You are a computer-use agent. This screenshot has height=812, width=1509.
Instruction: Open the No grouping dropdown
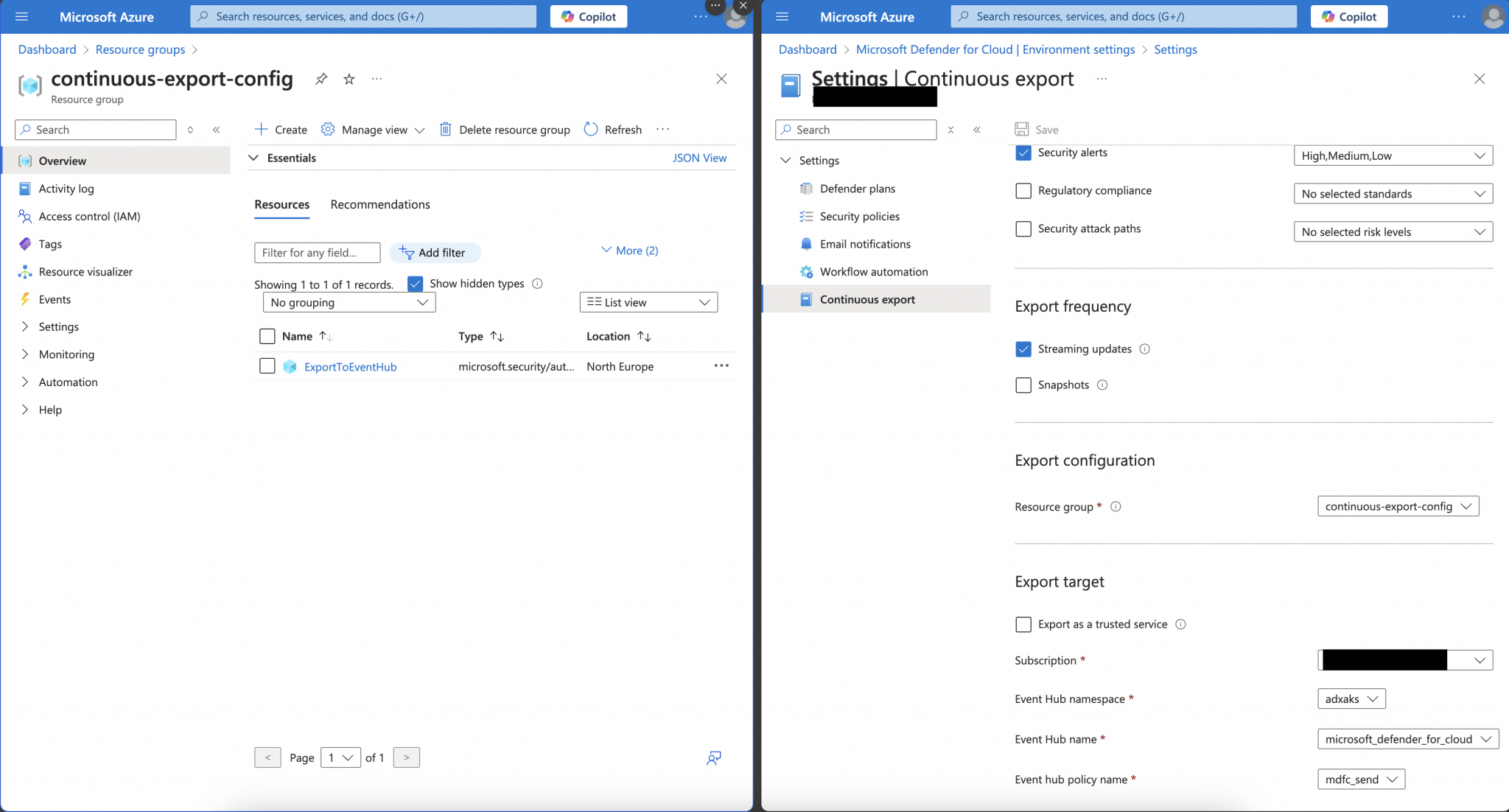[x=349, y=302]
